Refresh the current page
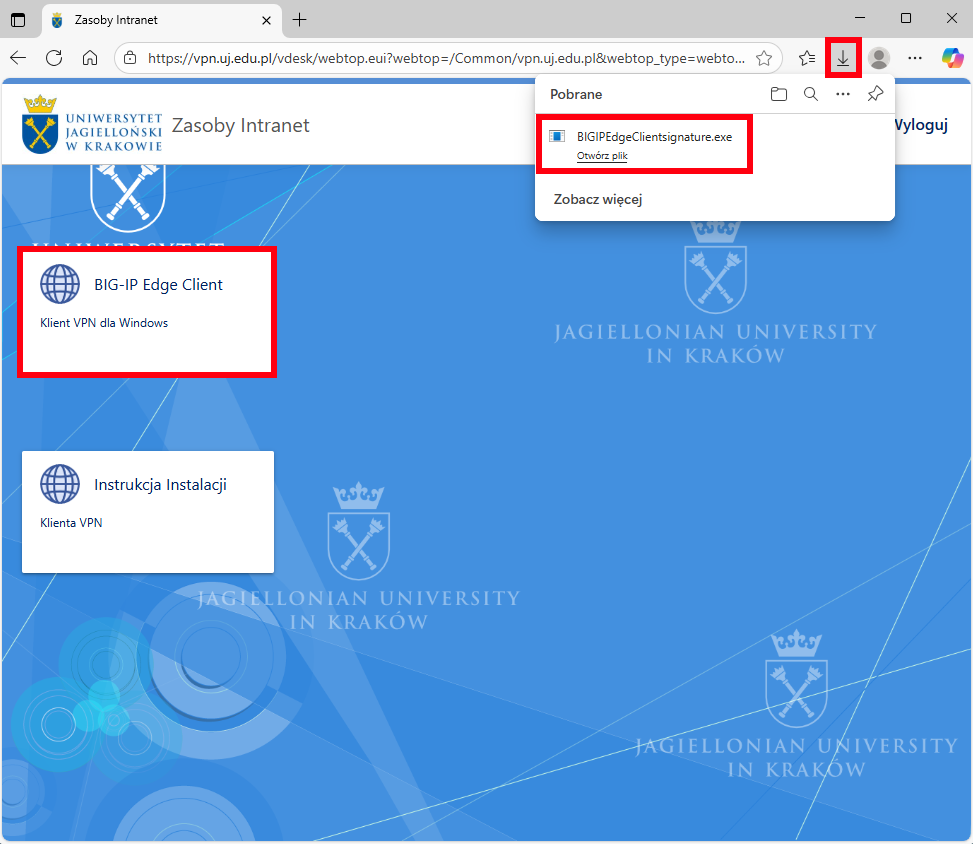Screen dimensions: 973x844 [x=54, y=58]
